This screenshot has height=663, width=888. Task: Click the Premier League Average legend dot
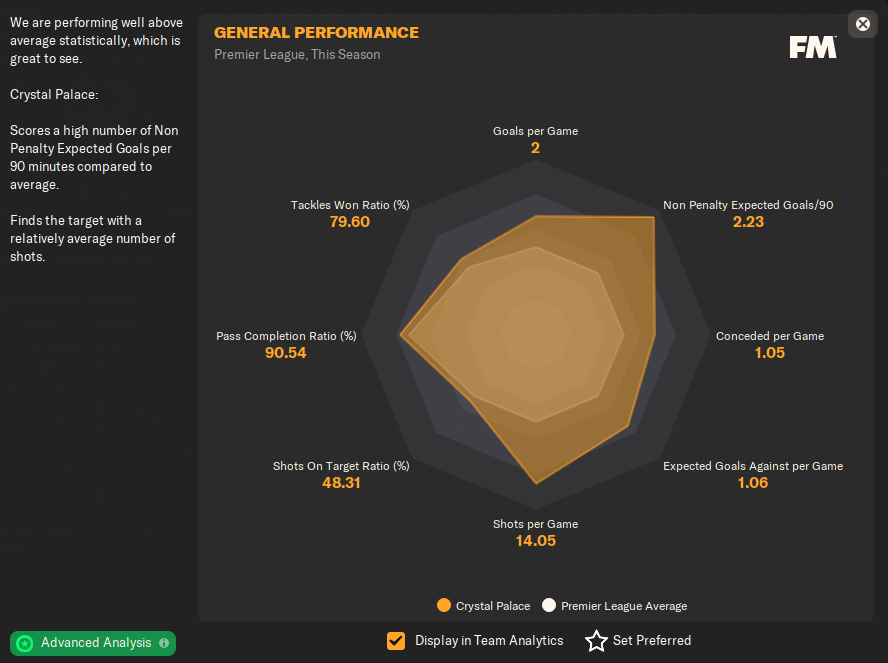tap(549, 605)
